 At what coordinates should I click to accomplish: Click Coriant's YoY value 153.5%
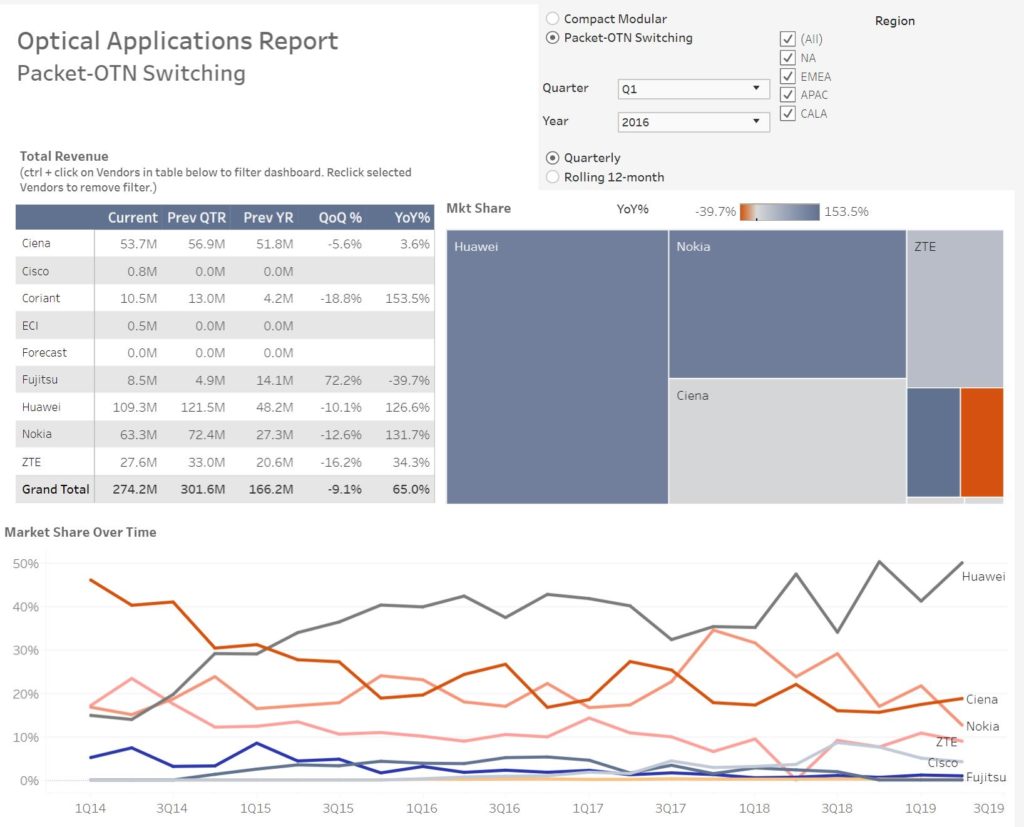408,299
